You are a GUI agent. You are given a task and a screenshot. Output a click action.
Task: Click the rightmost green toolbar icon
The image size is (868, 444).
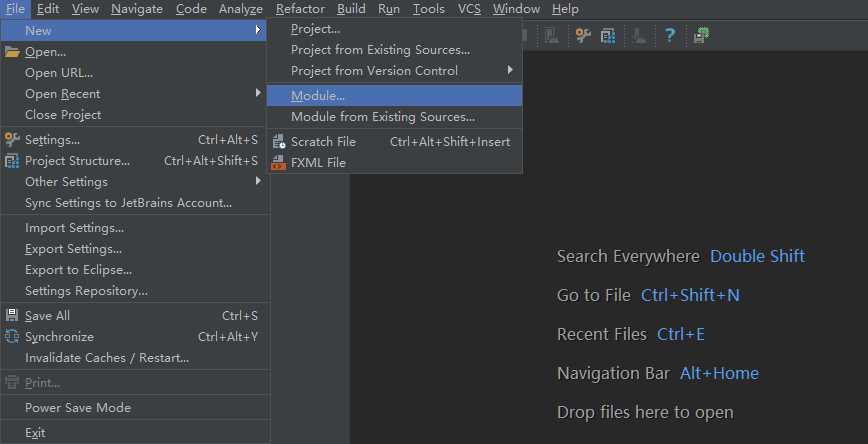click(701, 36)
